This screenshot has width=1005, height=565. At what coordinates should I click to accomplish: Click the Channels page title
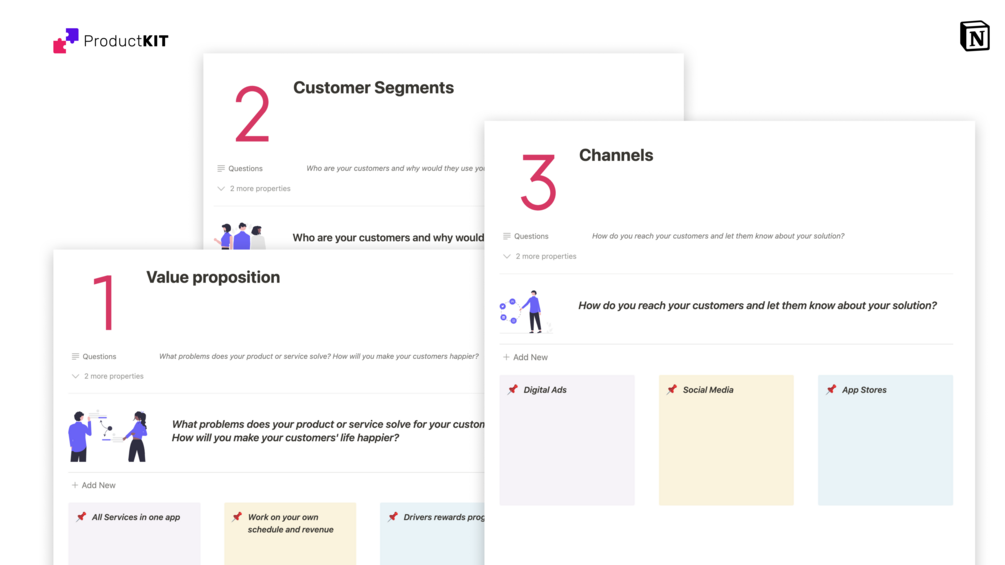click(616, 155)
